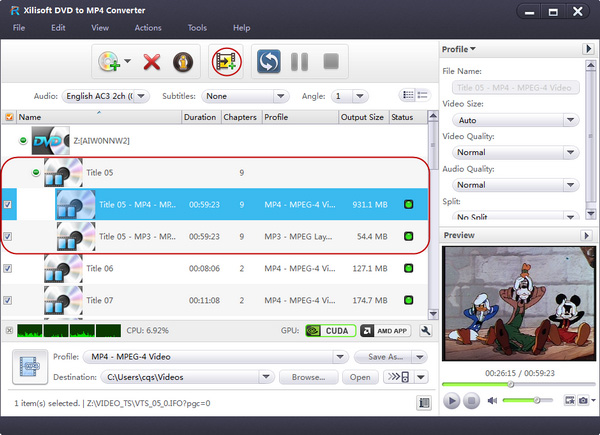Image resolution: width=600 pixels, height=435 pixels.
Task: Open the Video Size Auto dropdown
Action: click(x=515, y=120)
